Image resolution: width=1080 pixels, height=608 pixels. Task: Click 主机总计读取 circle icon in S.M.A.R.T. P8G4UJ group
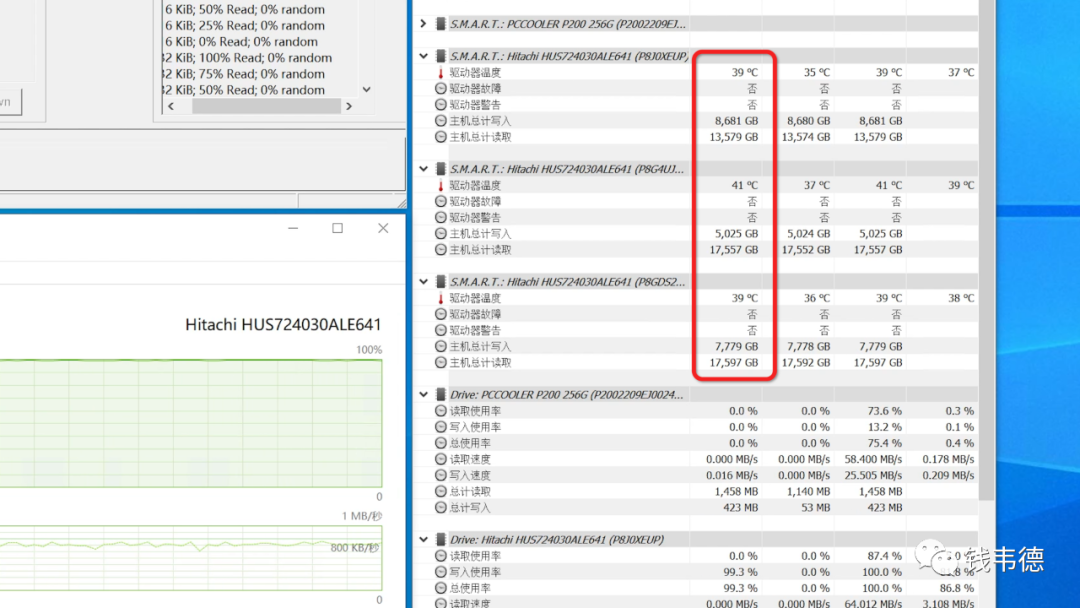point(441,250)
